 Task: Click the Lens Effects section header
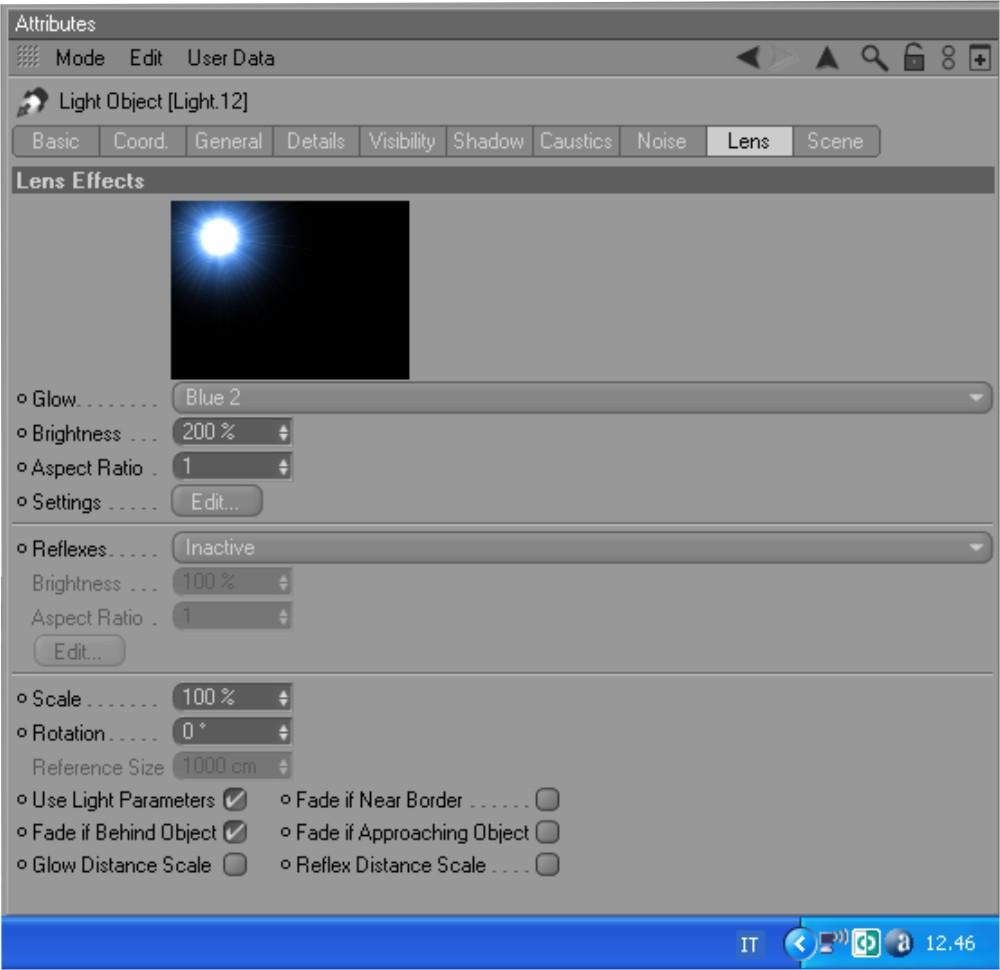pos(503,180)
